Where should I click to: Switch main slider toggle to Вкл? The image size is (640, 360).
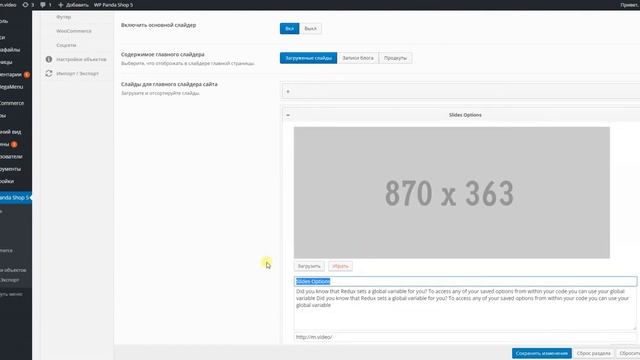point(289,29)
